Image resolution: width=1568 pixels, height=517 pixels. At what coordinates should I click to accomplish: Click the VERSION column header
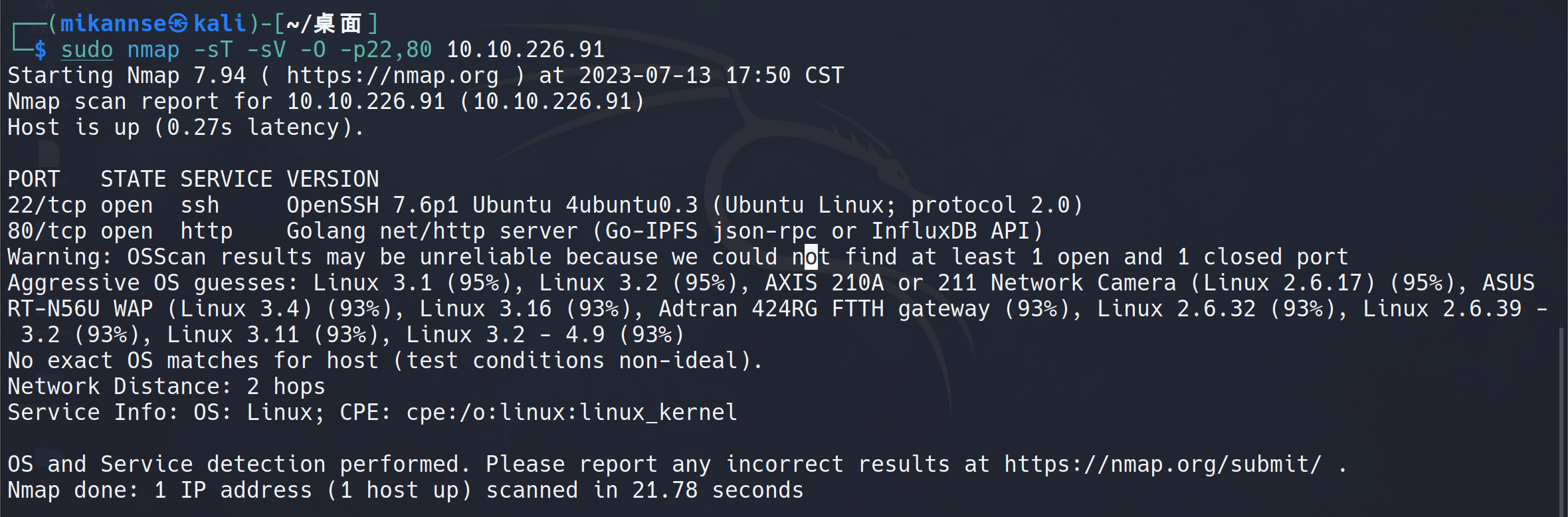pyautogui.click(x=332, y=179)
